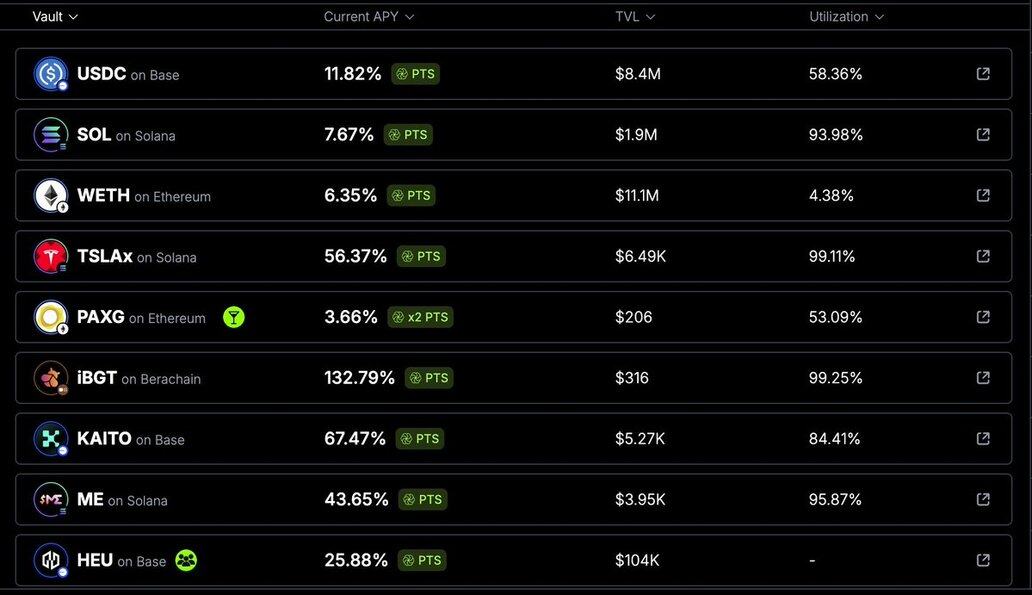Sort by TVL column header
Screen dimensions: 1032x595
pos(635,16)
